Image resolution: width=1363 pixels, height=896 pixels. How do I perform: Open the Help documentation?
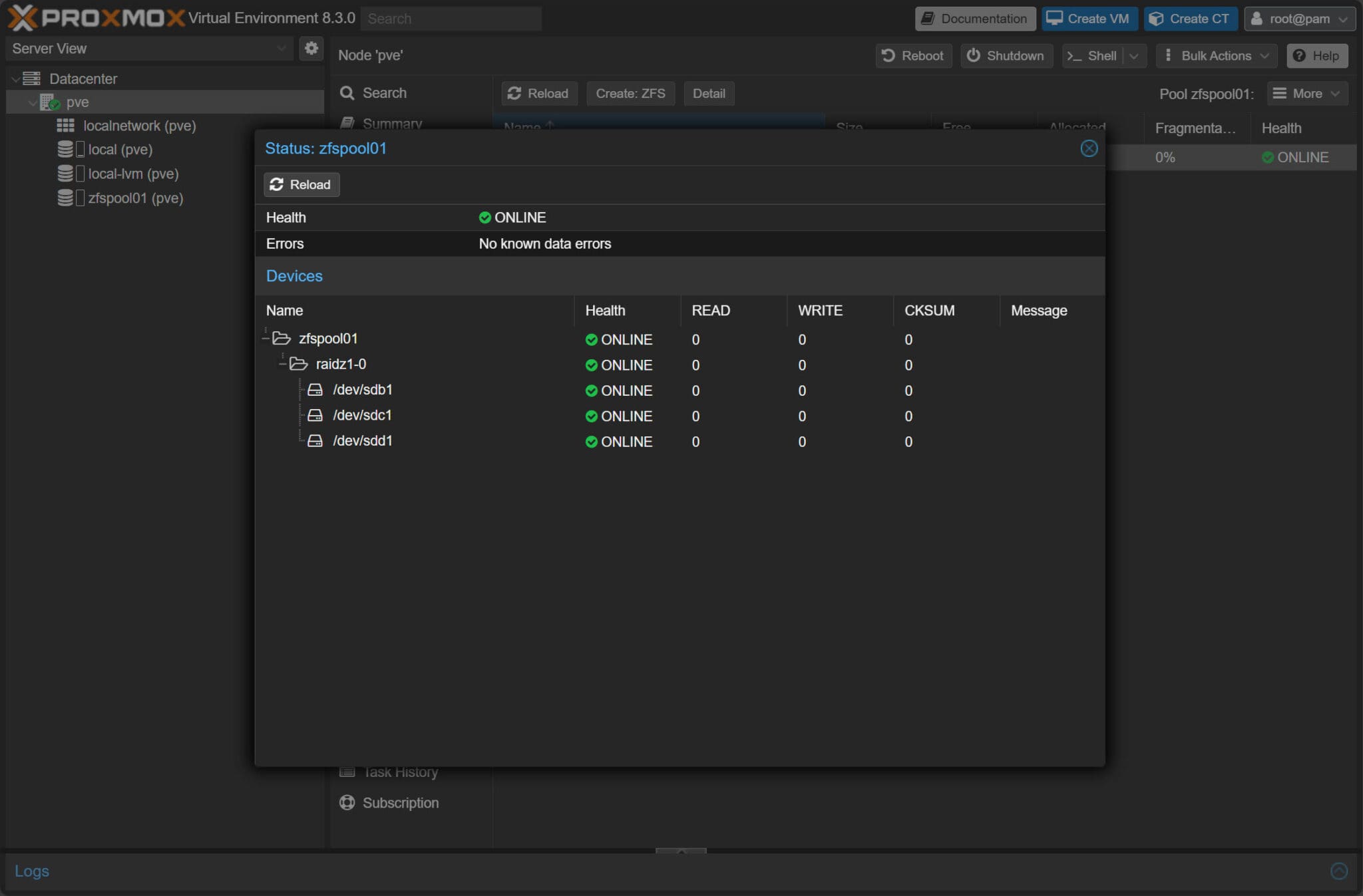1316,56
